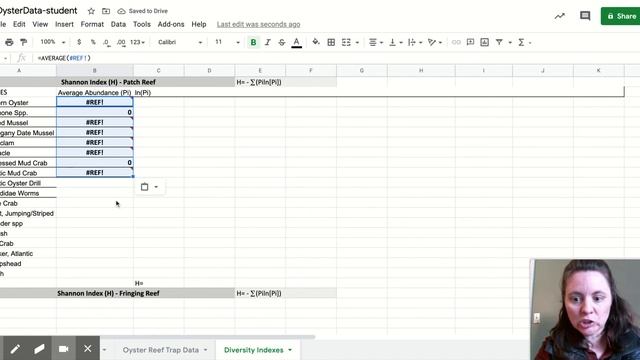Select the Paint format tool
The width and height of the screenshot is (640, 360).
[x=24, y=42]
